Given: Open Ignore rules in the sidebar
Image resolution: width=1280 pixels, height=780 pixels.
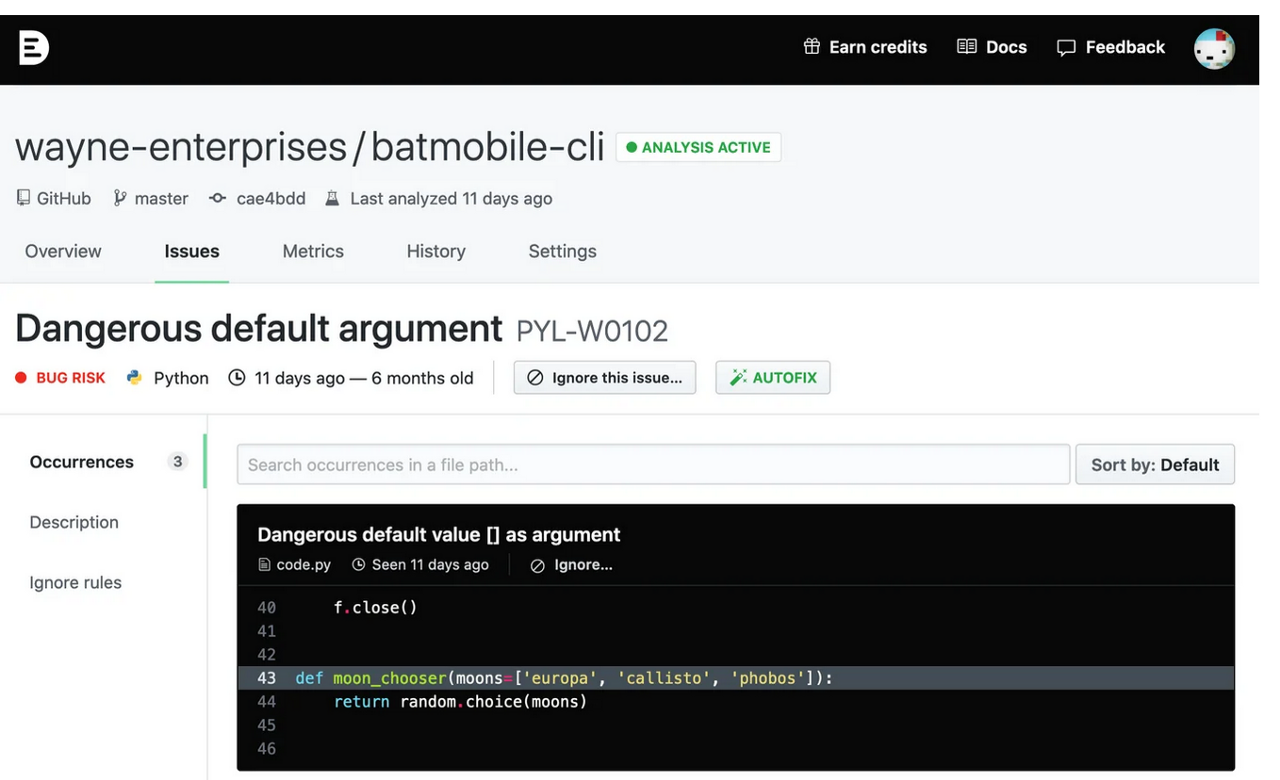Looking at the screenshot, I should point(75,583).
